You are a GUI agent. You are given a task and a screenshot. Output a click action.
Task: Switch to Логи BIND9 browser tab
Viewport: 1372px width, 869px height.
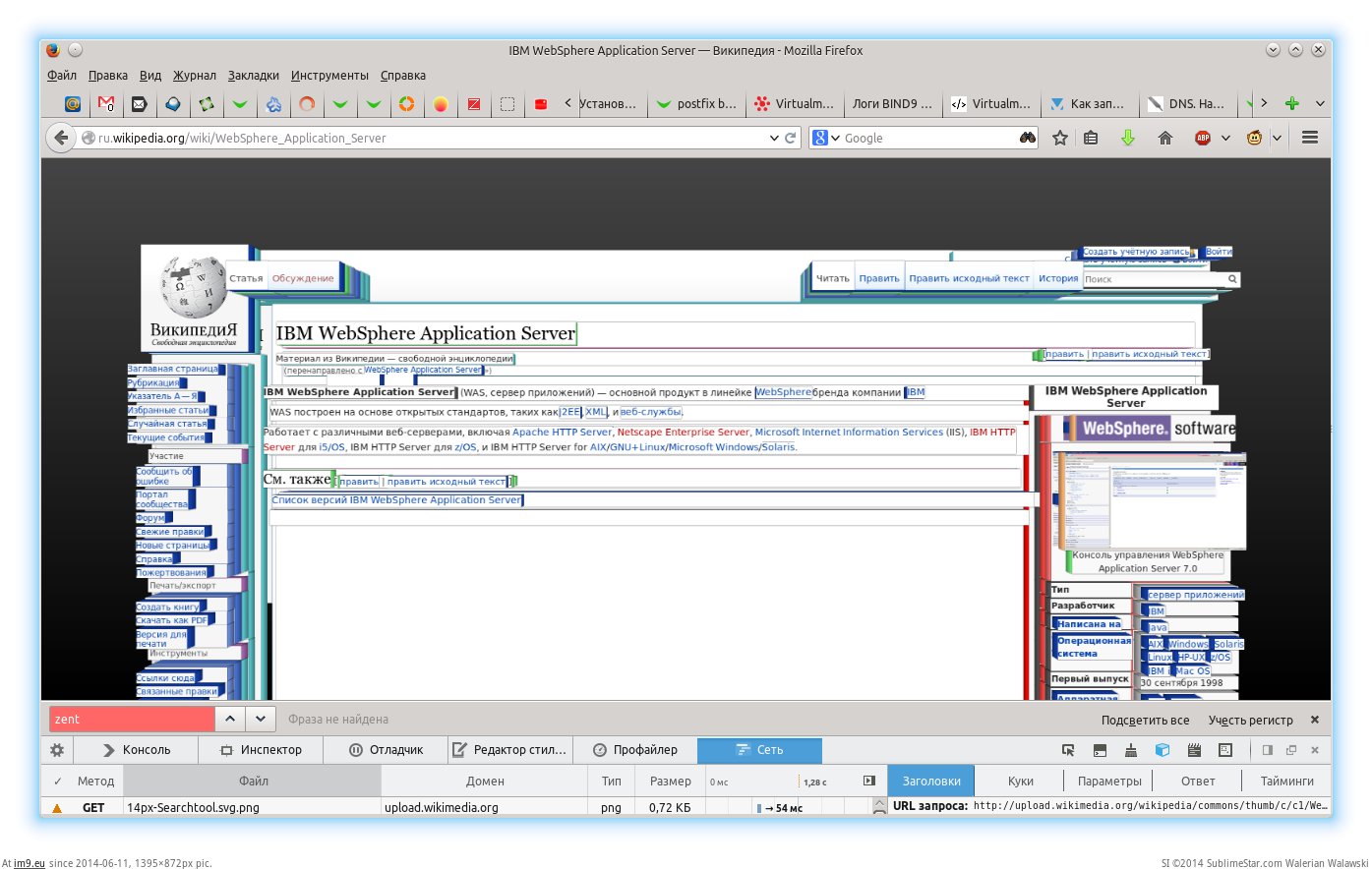click(892, 103)
